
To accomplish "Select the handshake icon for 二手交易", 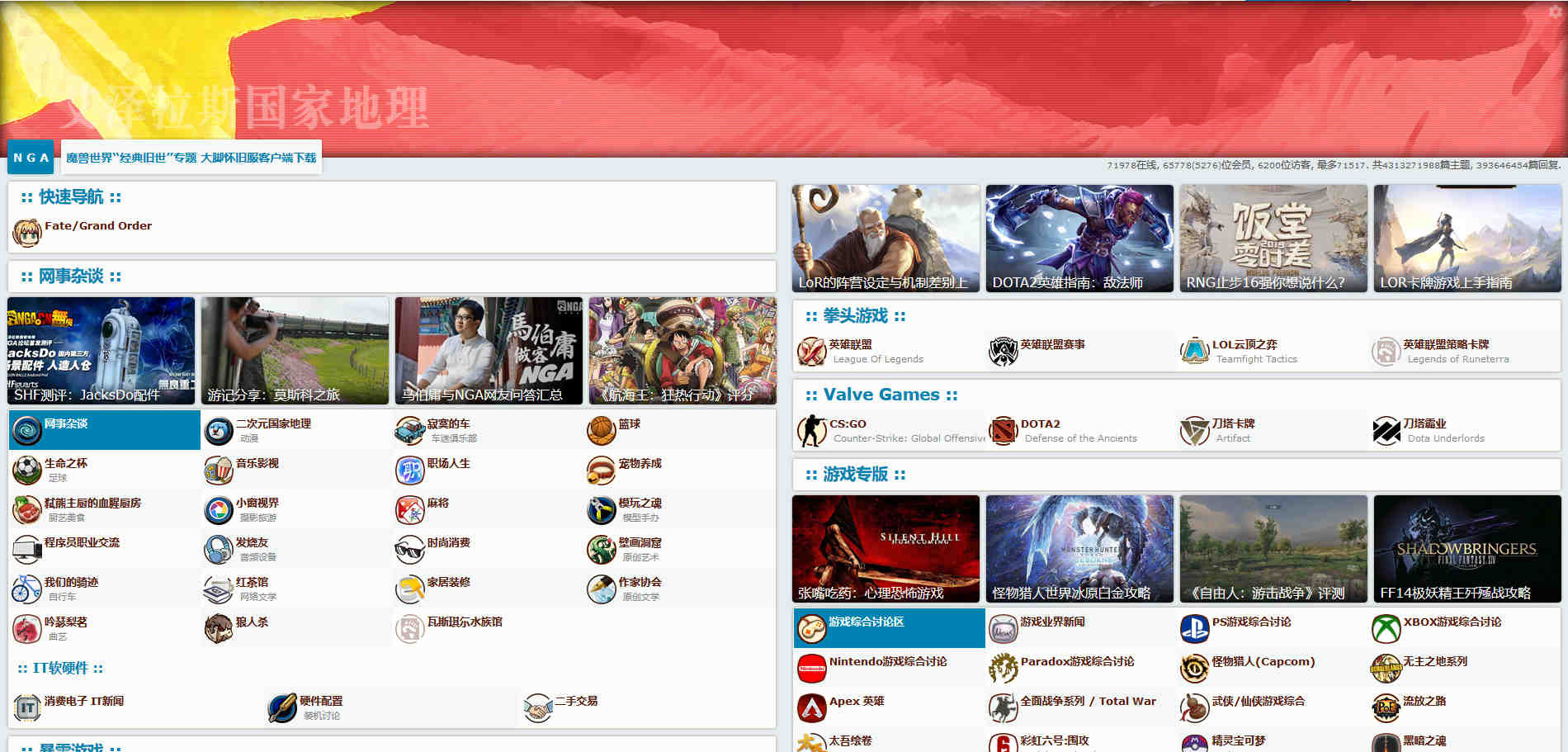I will coord(538,708).
